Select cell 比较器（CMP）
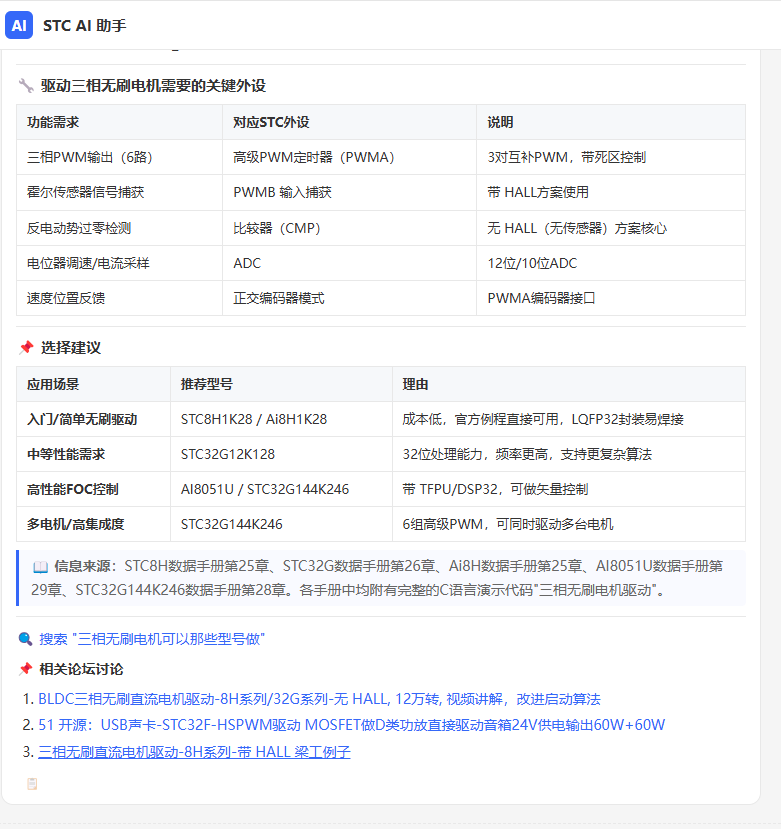The width and height of the screenshot is (781, 829). pyautogui.click(x=350, y=228)
